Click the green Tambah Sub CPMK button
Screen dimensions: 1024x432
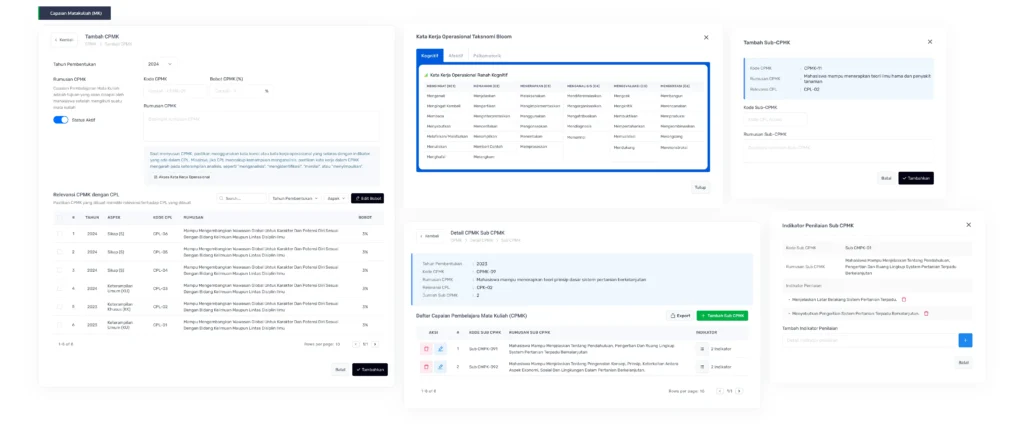click(722, 315)
